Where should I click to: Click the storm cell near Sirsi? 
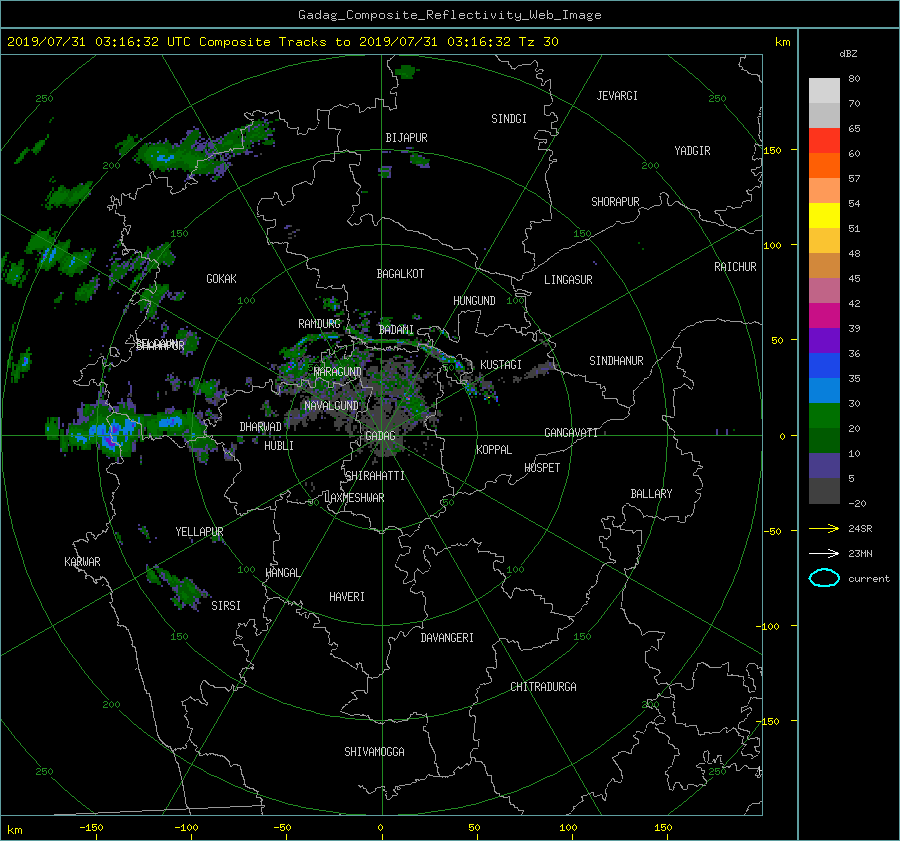(179, 586)
